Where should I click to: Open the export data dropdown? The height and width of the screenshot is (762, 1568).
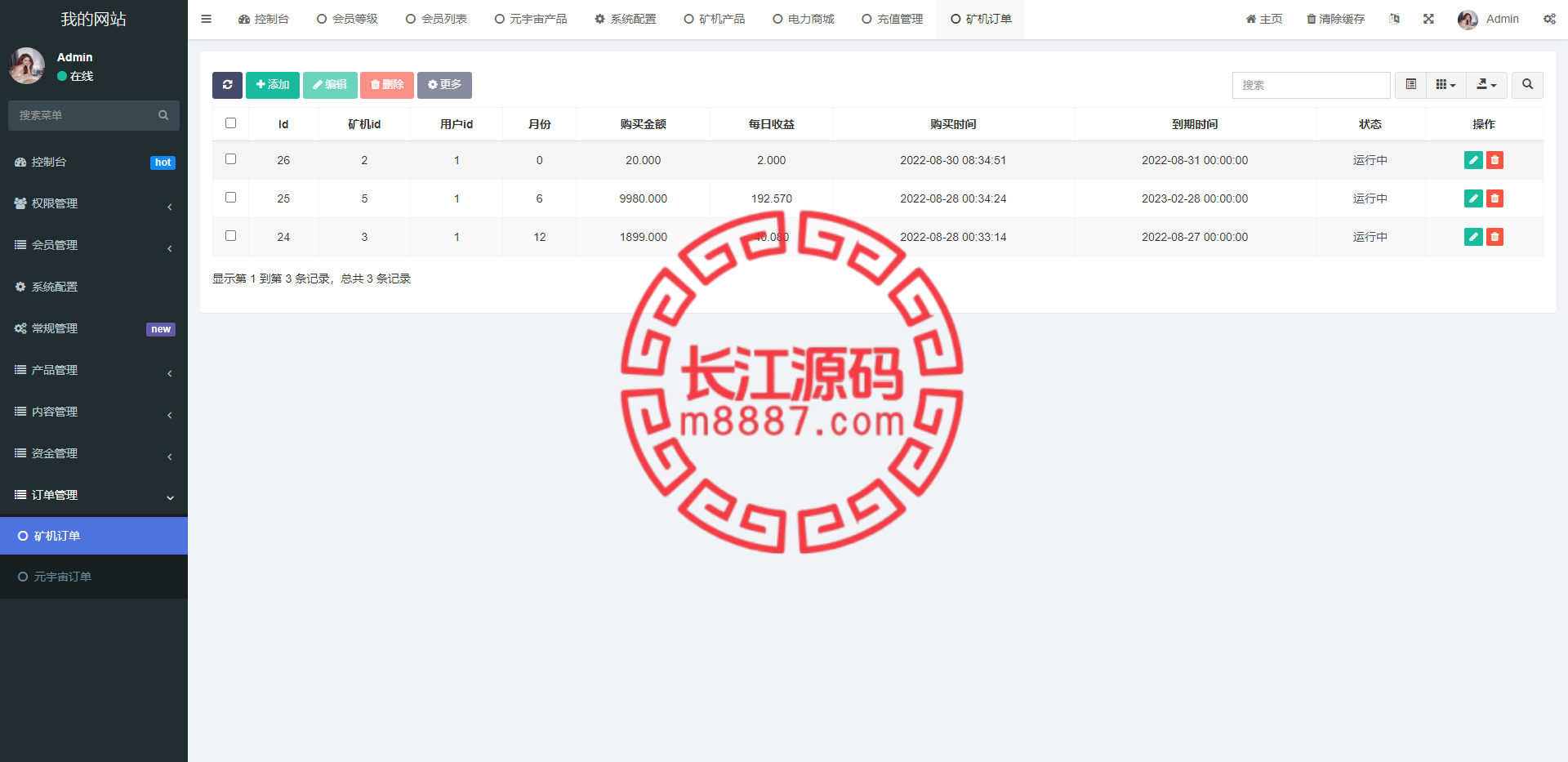1486,85
